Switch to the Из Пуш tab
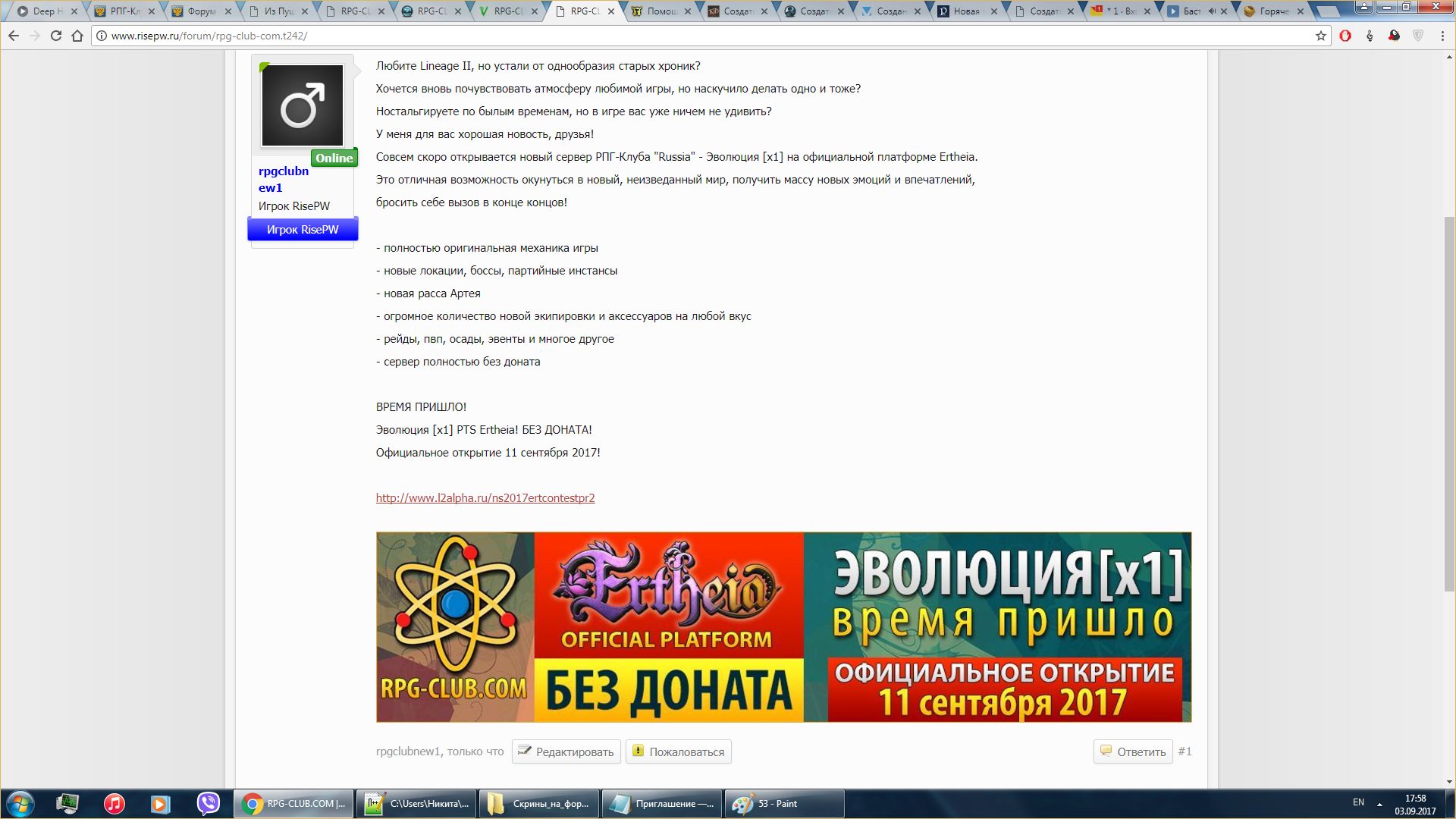This screenshot has height=819, width=1456. pyautogui.click(x=277, y=11)
